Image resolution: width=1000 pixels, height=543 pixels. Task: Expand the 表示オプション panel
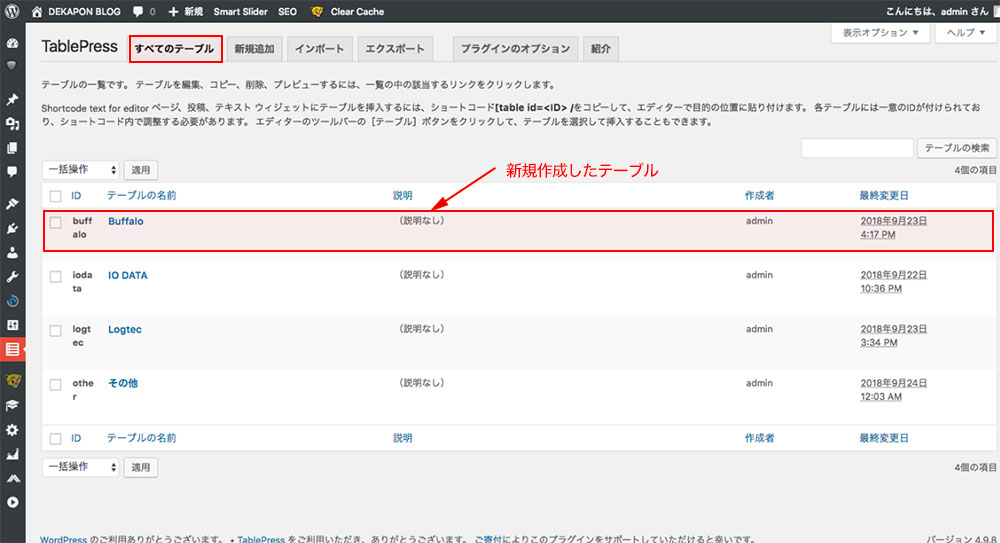[x=880, y=33]
